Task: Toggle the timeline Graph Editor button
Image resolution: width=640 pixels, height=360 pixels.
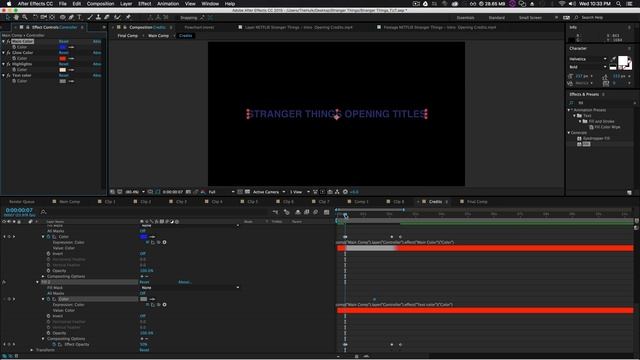Action: (327, 212)
